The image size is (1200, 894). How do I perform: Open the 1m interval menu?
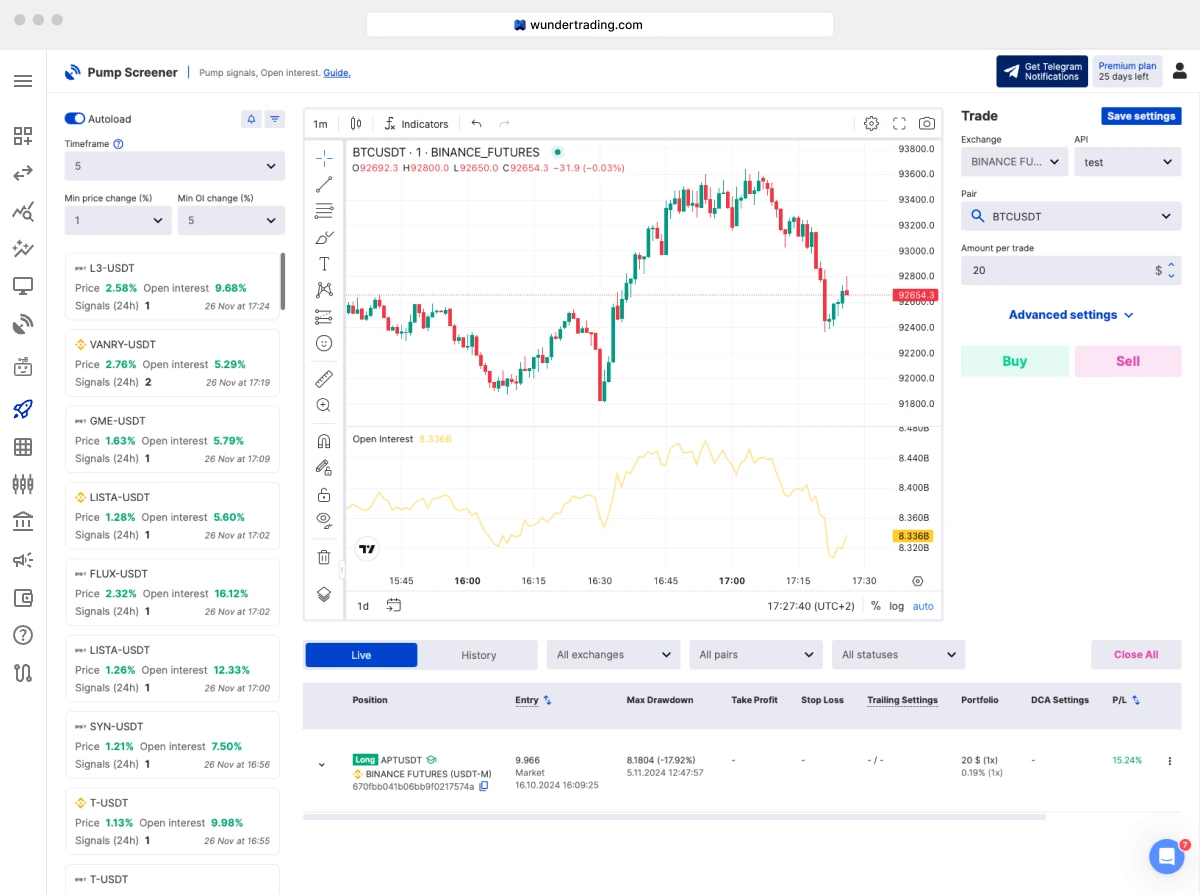320,123
